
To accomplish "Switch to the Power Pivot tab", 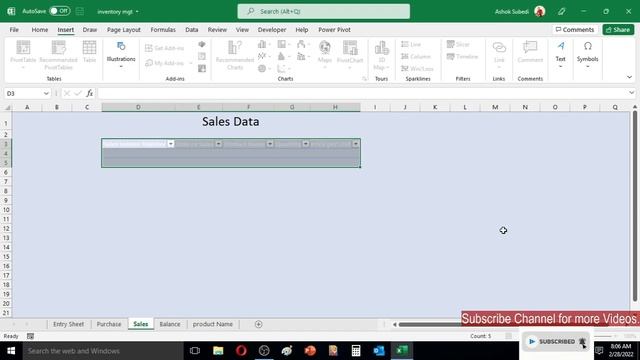I will tap(334, 30).
